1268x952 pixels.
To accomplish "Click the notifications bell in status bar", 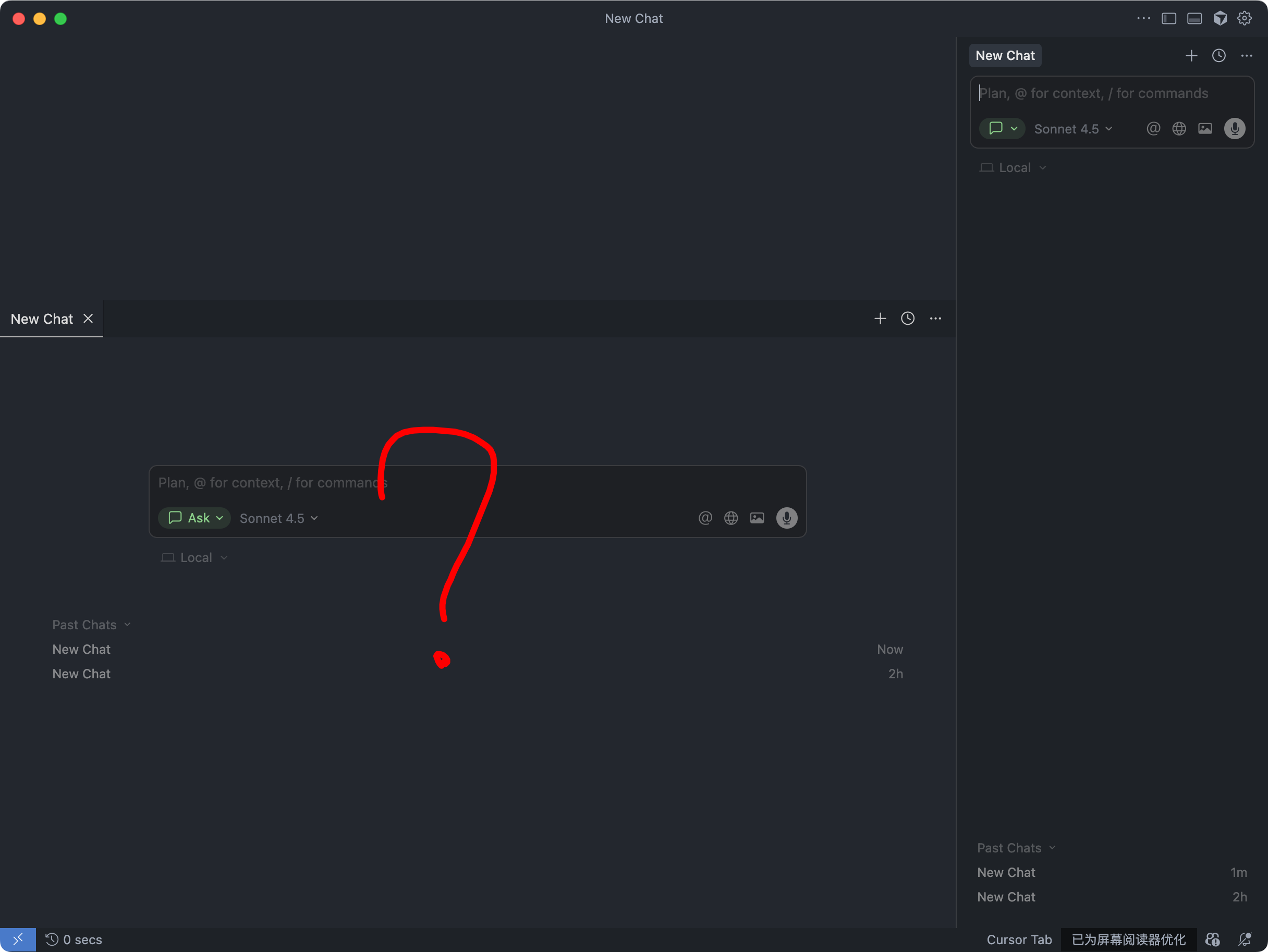I will click(1245, 939).
